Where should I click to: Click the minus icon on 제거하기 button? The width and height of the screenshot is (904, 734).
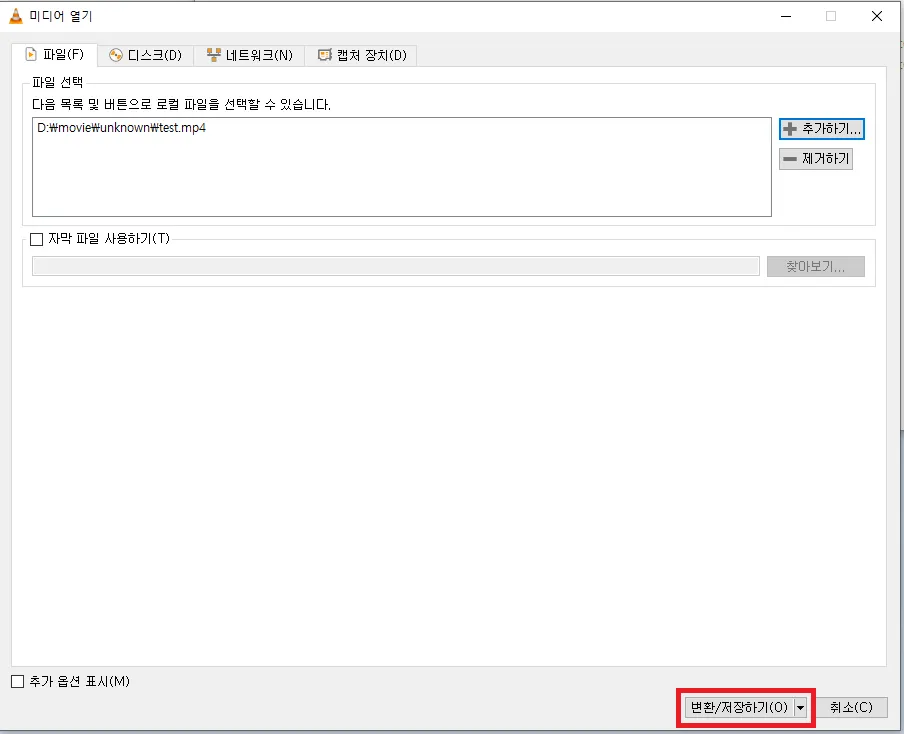click(790, 158)
